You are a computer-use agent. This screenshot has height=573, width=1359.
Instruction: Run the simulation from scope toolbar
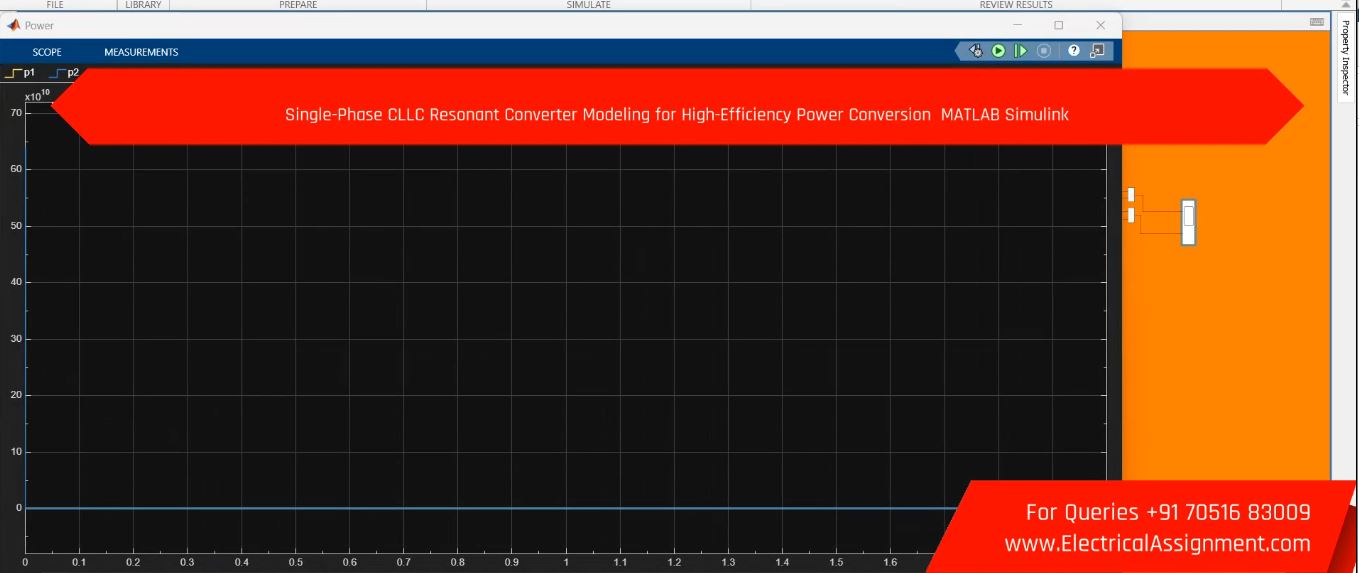point(998,51)
